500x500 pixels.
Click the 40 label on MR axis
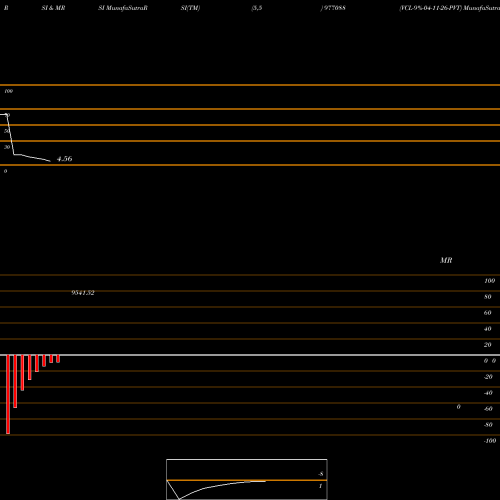tap(488, 329)
